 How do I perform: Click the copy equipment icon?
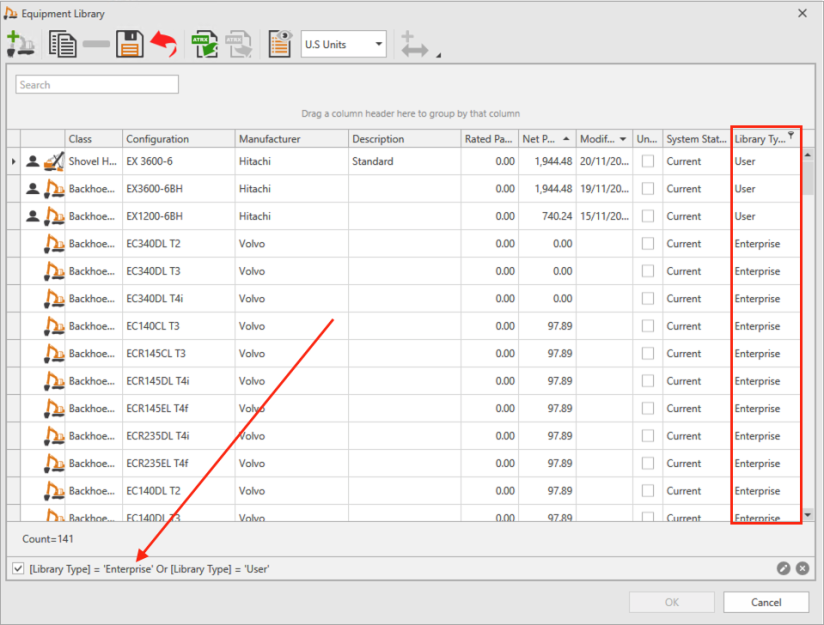tap(63, 44)
